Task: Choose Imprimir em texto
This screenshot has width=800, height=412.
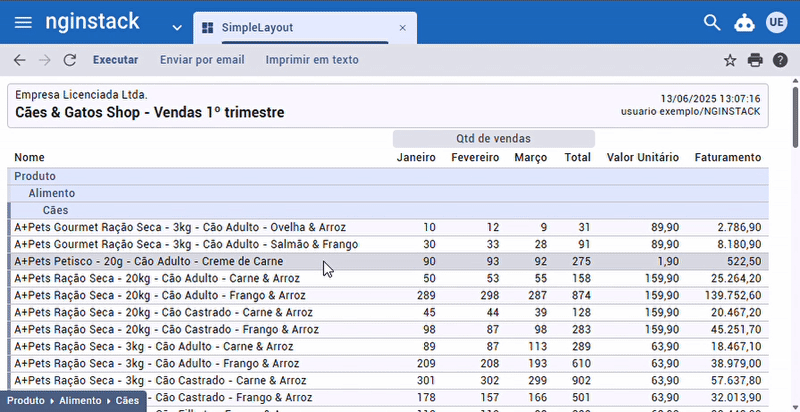Action: pyautogui.click(x=311, y=60)
